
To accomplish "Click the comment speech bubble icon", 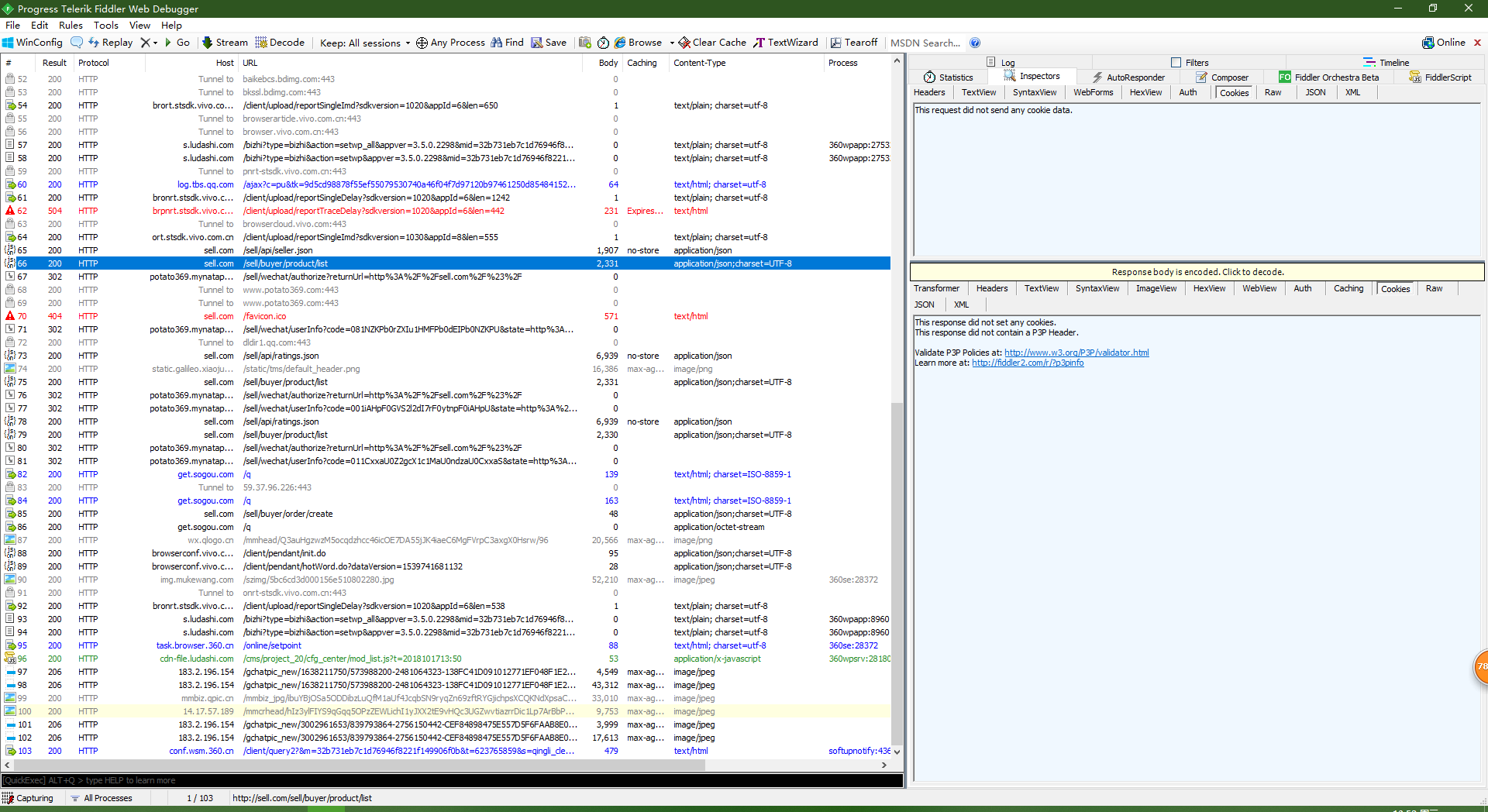I will pyautogui.click(x=76, y=43).
